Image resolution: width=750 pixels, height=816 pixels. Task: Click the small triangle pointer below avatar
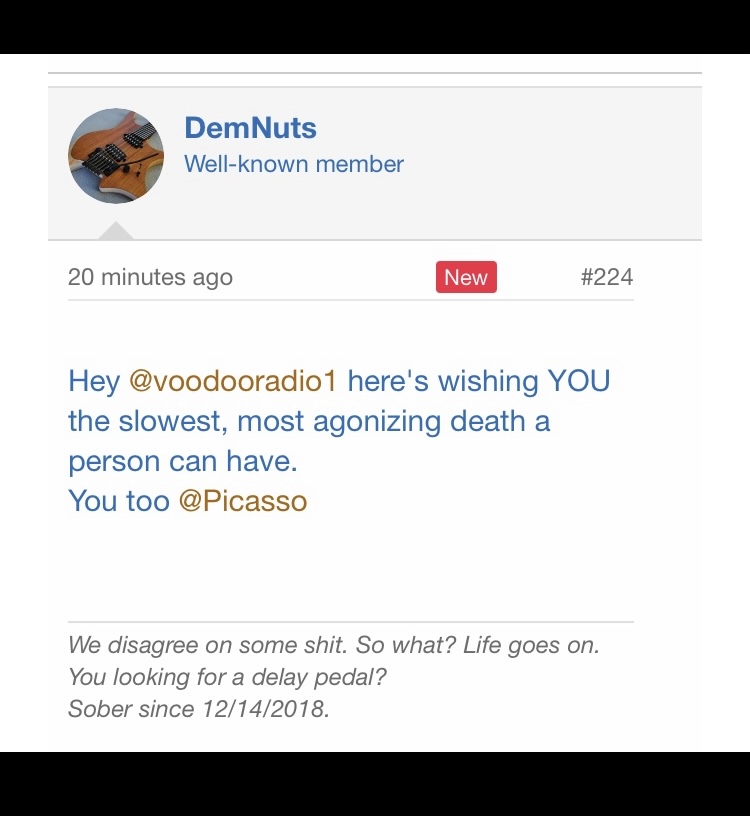tap(116, 231)
